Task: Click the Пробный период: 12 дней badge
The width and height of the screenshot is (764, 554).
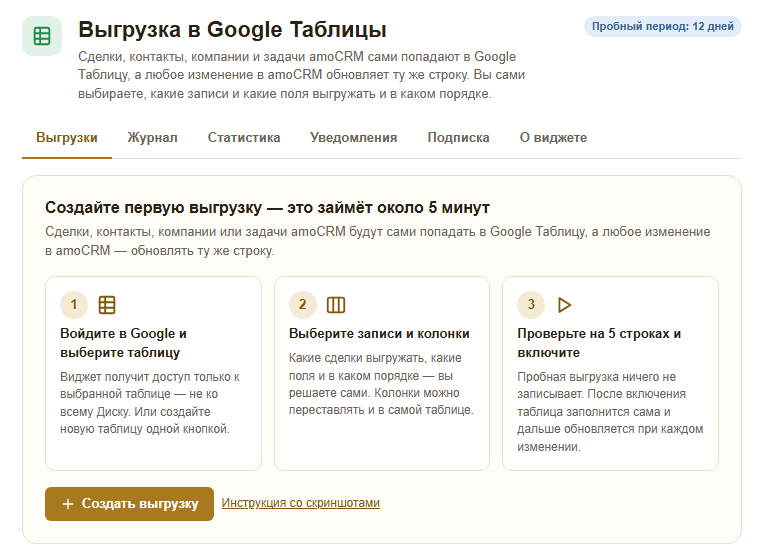Action: (663, 26)
